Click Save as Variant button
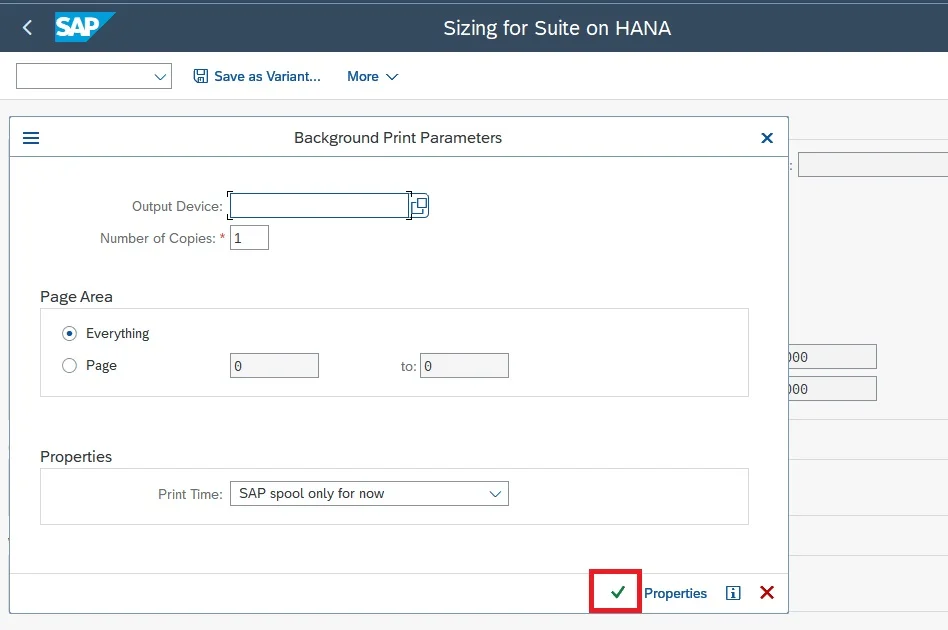Screen dimensions: 948x630 (x=257, y=76)
